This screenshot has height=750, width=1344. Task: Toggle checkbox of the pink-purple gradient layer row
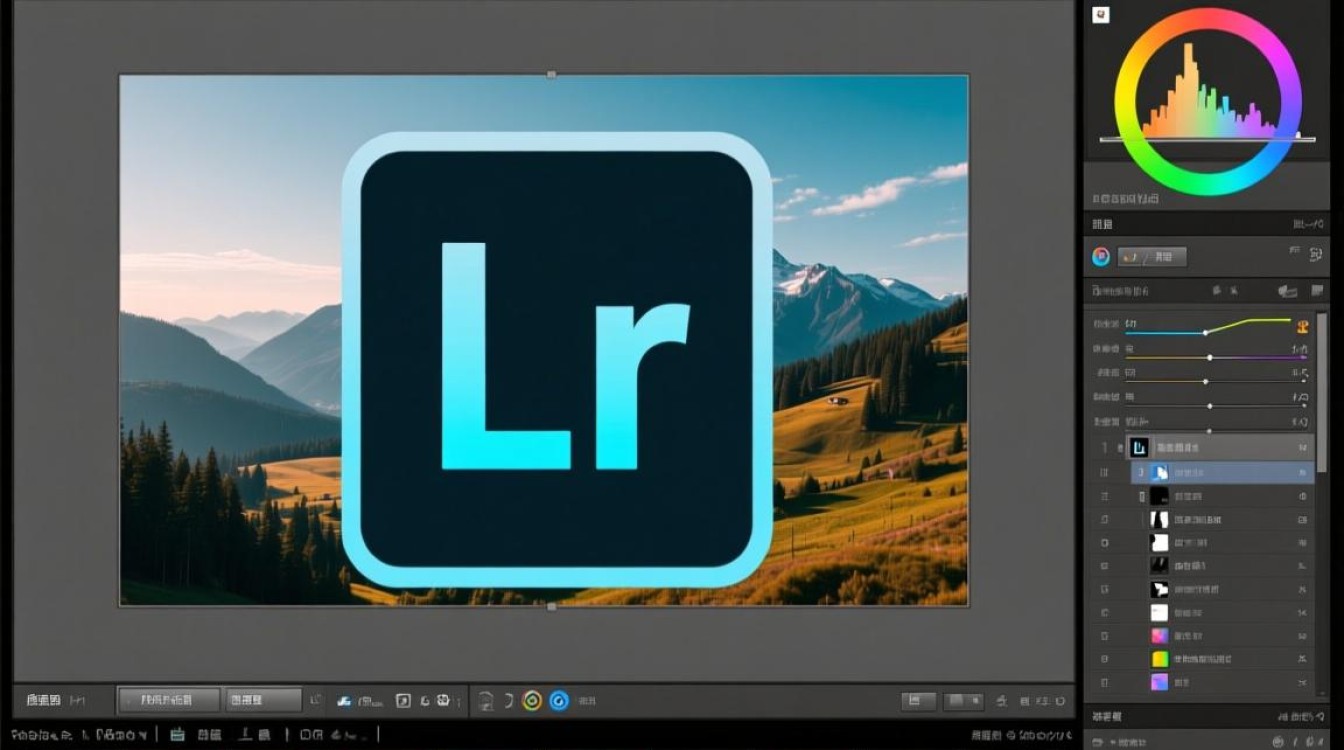pyautogui.click(x=1104, y=636)
